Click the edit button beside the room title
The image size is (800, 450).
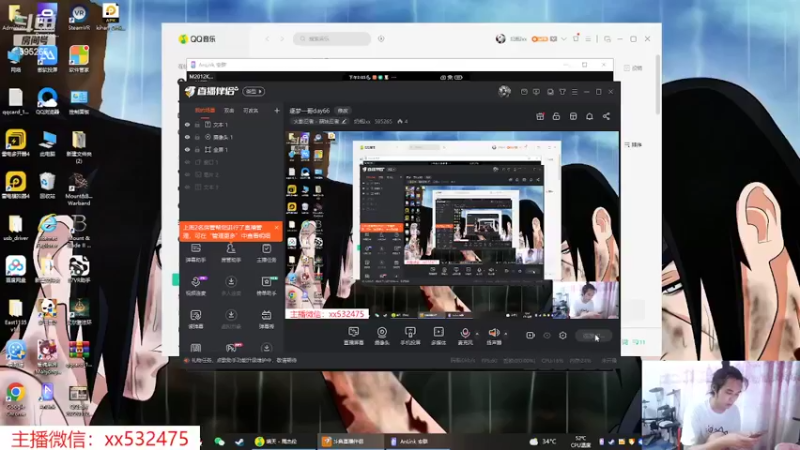click(x=342, y=111)
